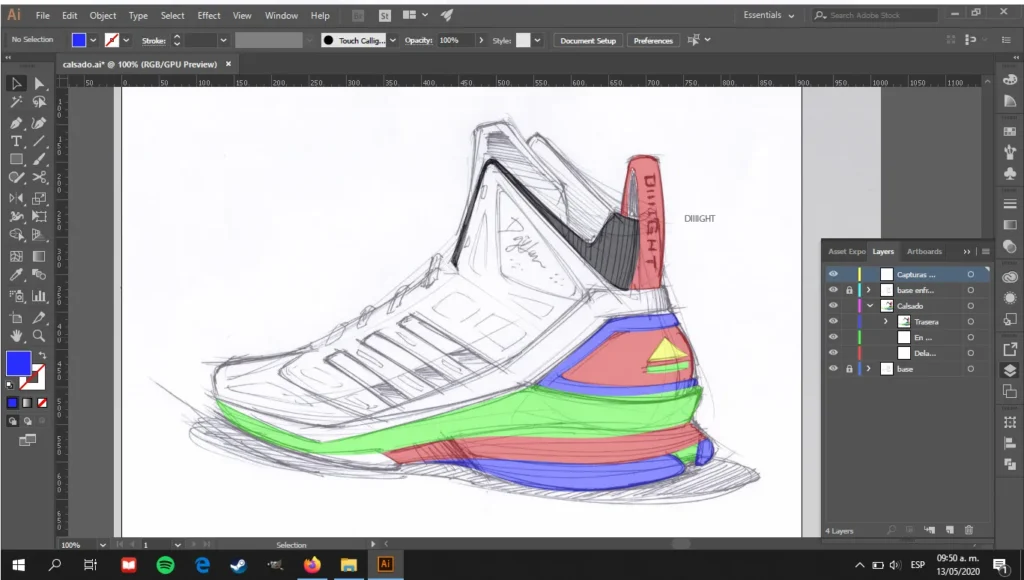This screenshot has width=1024, height=580.
Task: Toggle visibility of the Calsado layer
Action: click(833, 306)
